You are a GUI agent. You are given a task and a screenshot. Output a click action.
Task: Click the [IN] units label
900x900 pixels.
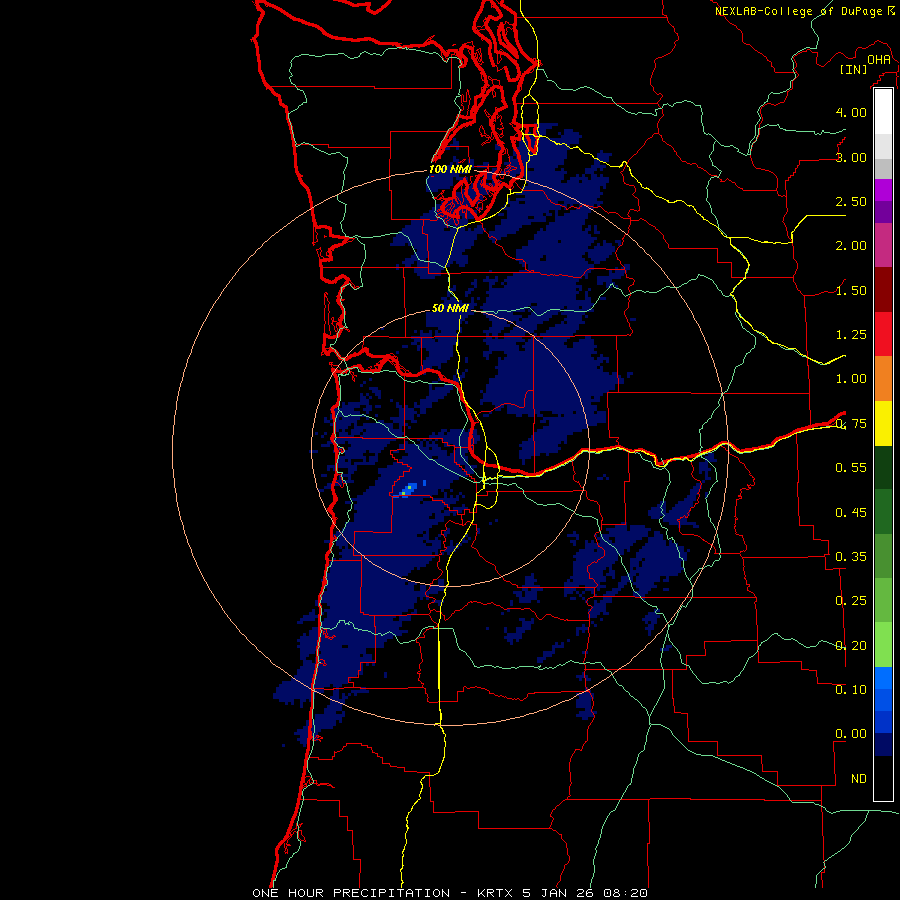854,69
